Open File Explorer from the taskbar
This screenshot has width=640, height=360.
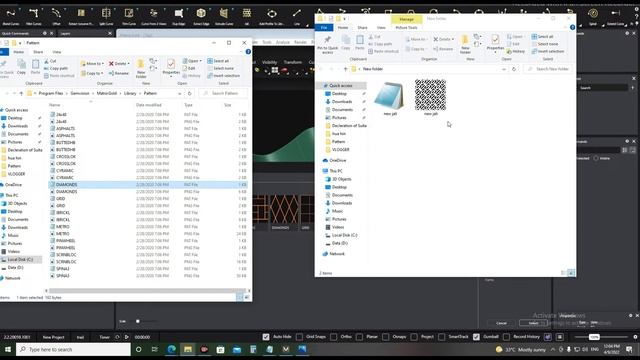(188, 349)
